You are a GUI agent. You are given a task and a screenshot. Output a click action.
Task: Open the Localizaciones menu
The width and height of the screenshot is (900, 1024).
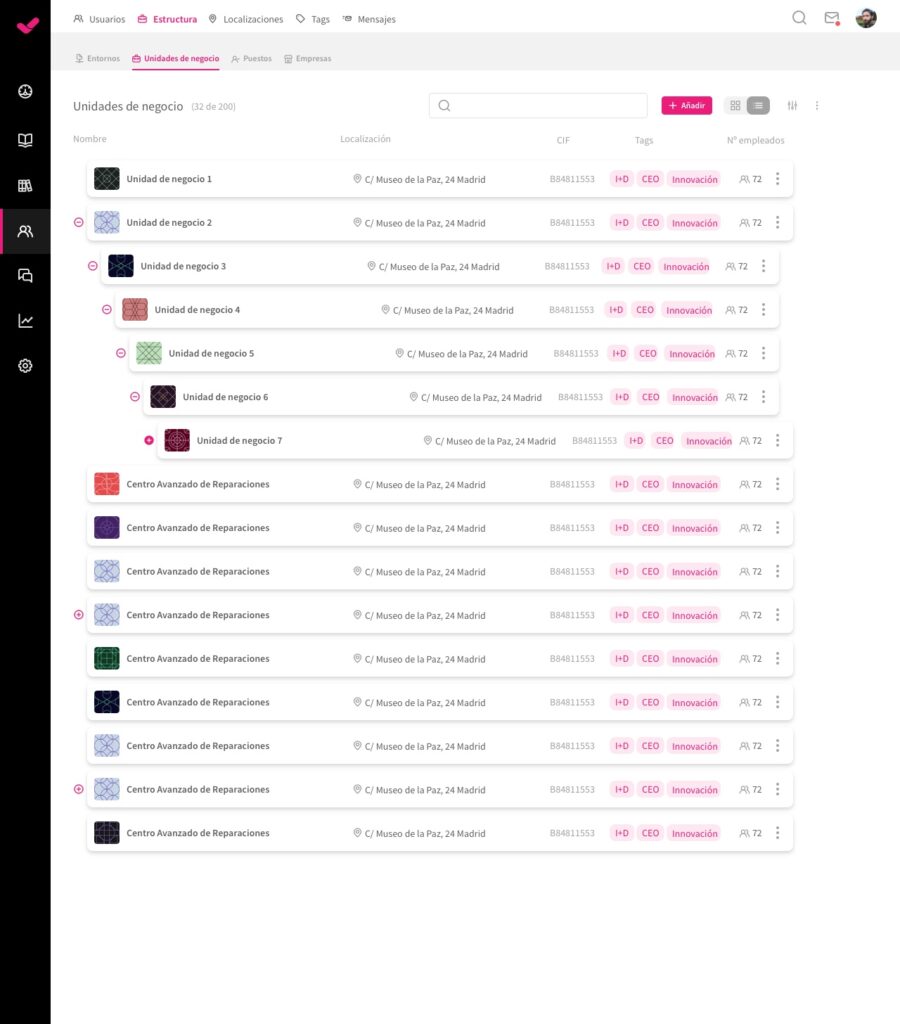(x=245, y=19)
